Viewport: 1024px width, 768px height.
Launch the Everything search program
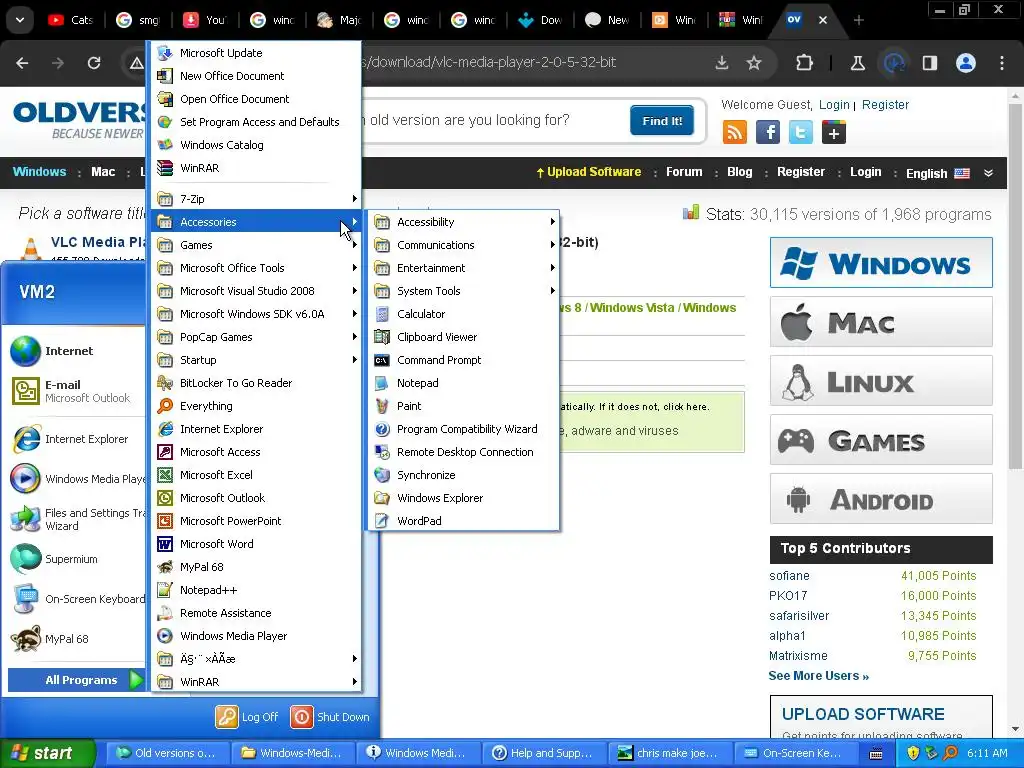[x=256, y=406]
